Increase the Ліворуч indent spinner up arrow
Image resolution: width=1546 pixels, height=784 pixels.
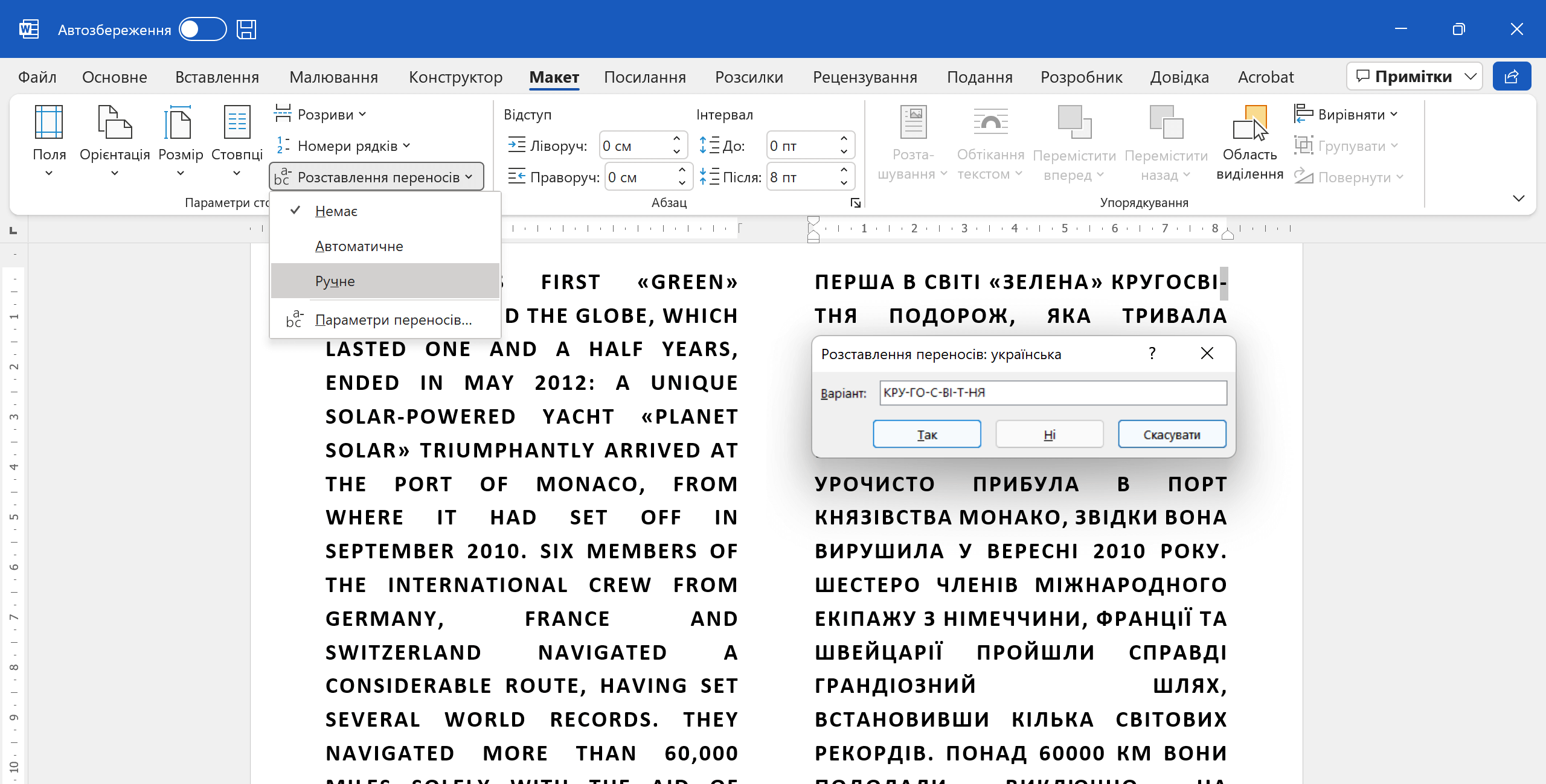[677, 139]
